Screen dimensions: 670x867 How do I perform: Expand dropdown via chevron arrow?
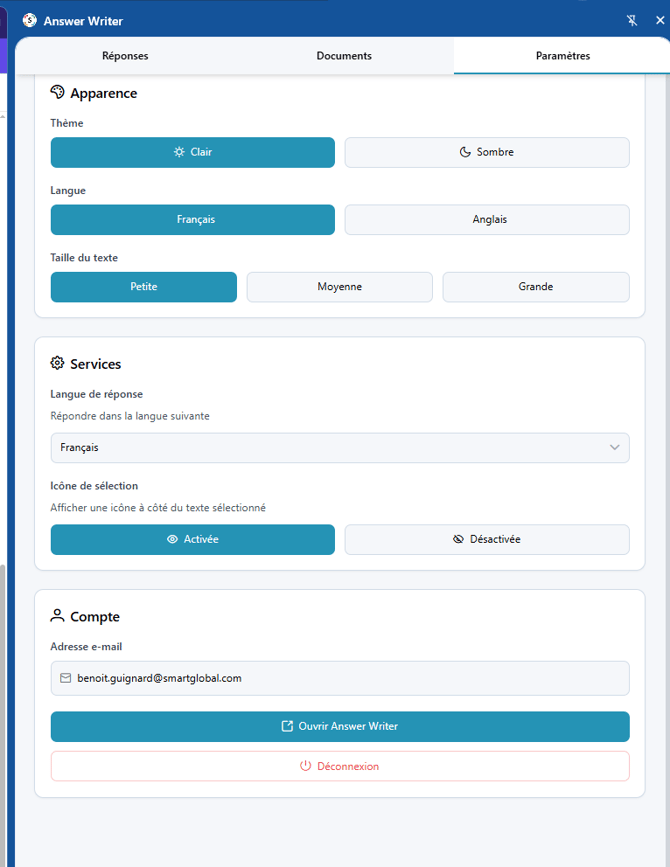click(615, 447)
